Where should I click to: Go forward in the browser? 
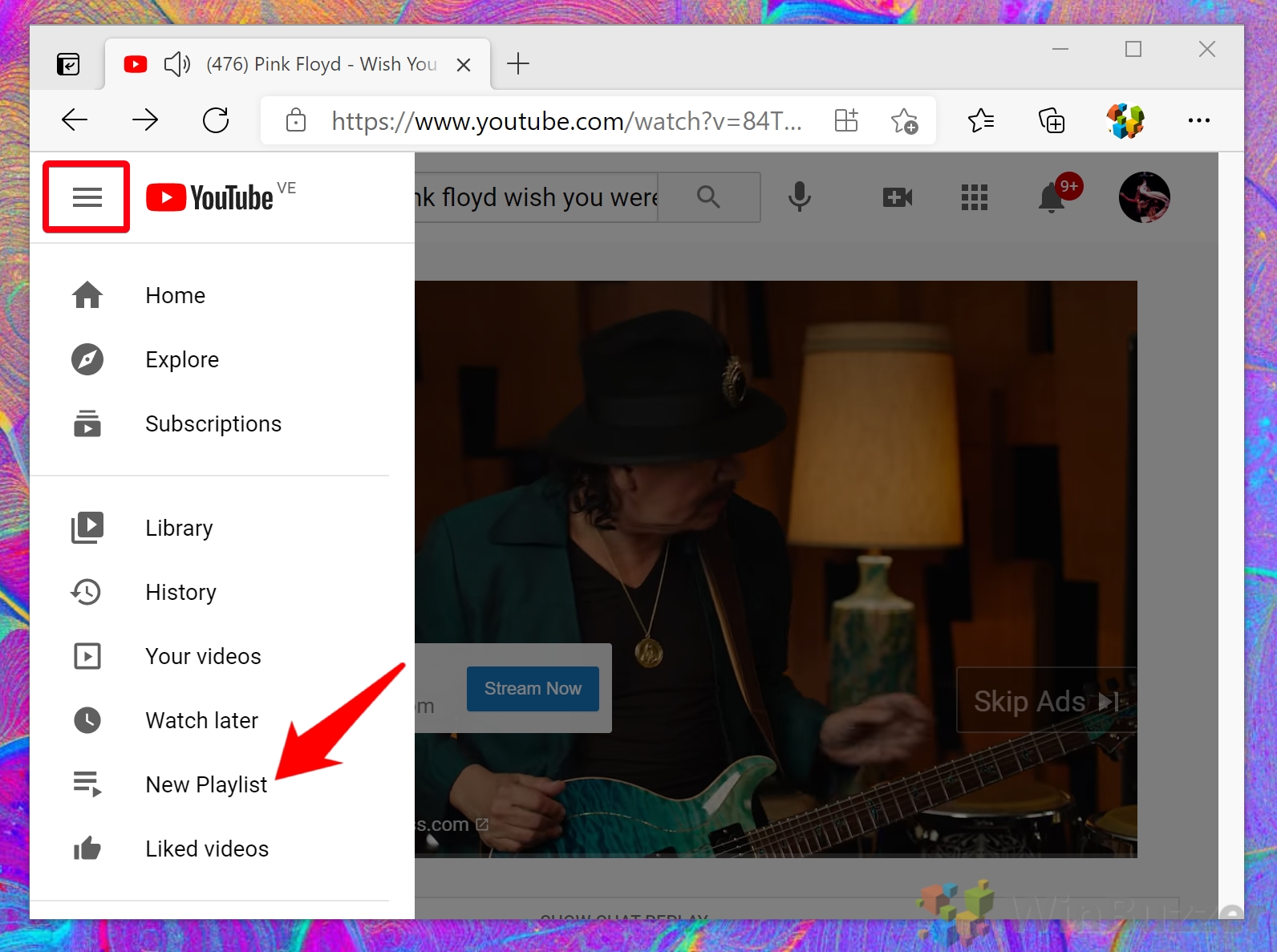145,120
